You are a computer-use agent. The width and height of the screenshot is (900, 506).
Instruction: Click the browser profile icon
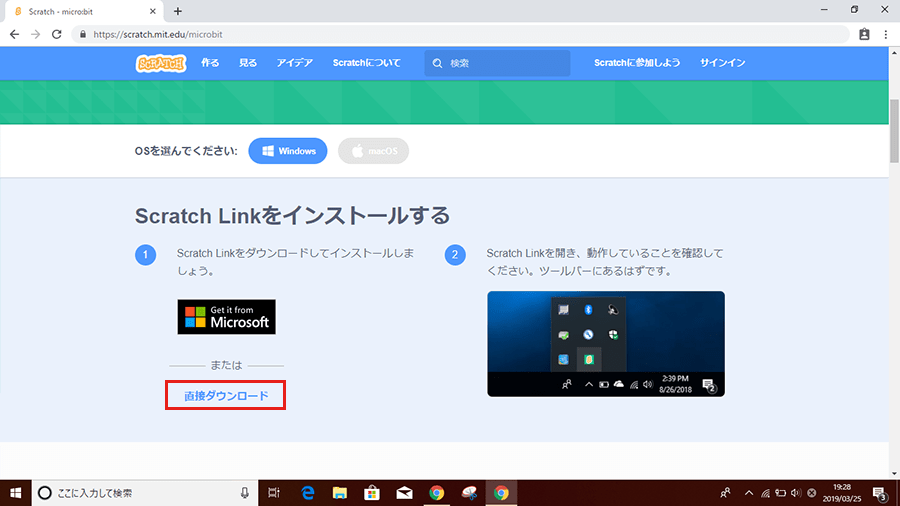click(x=864, y=34)
